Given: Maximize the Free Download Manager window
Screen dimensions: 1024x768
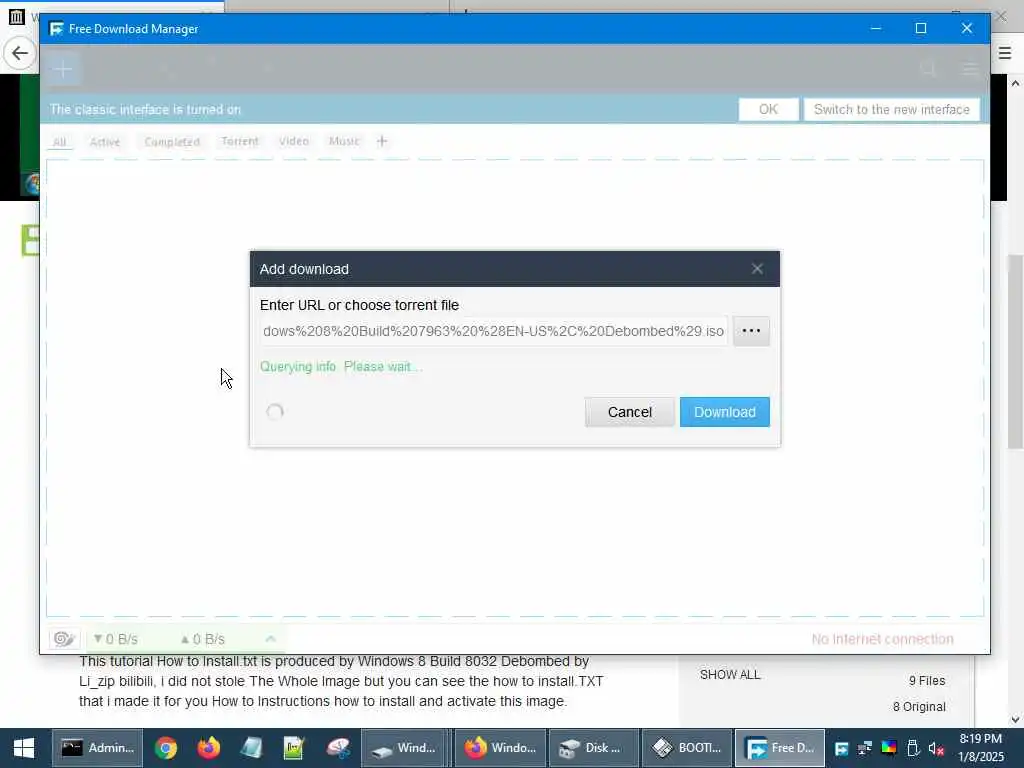Looking at the screenshot, I should 921,28.
